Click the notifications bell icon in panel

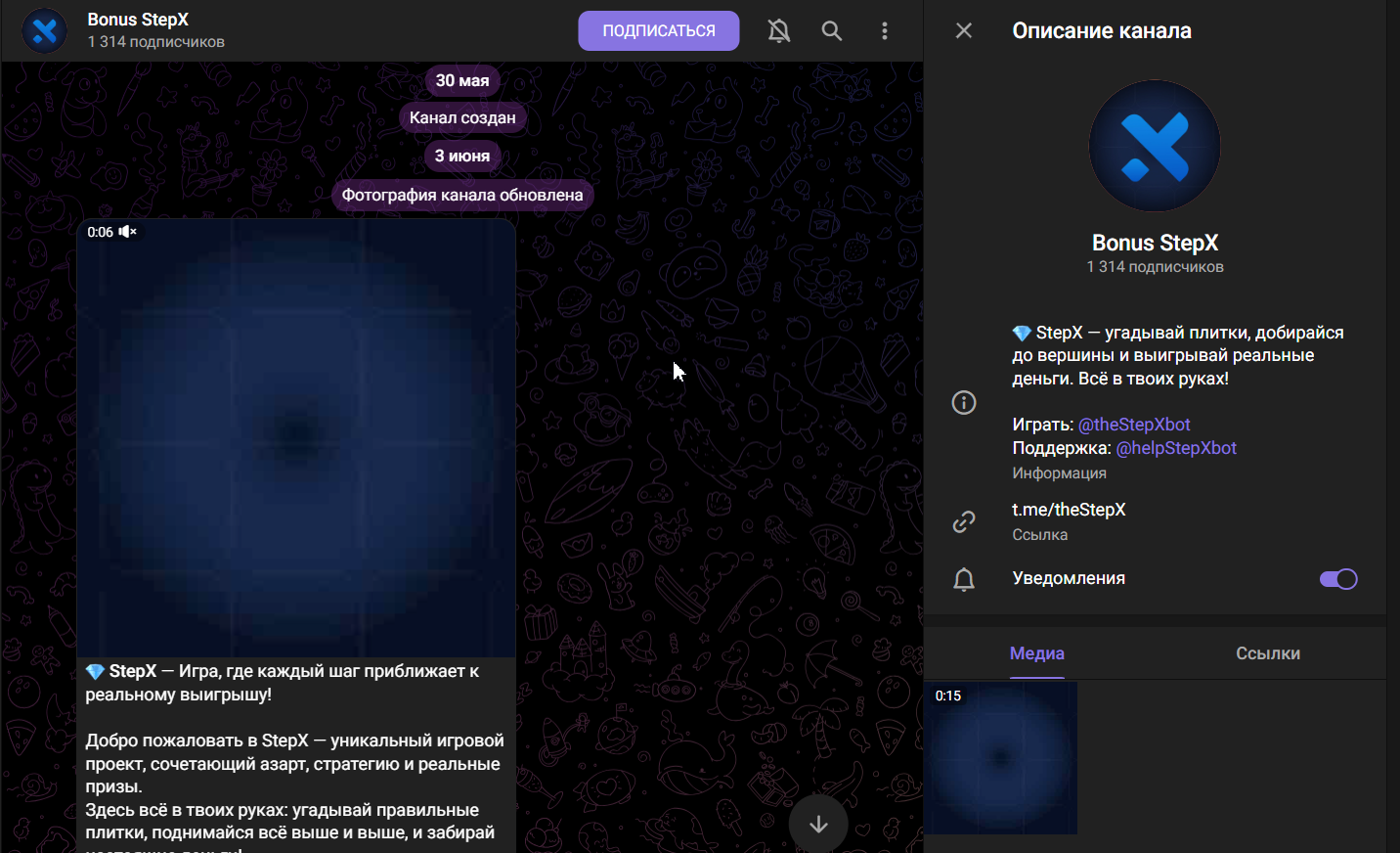[964, 579]
